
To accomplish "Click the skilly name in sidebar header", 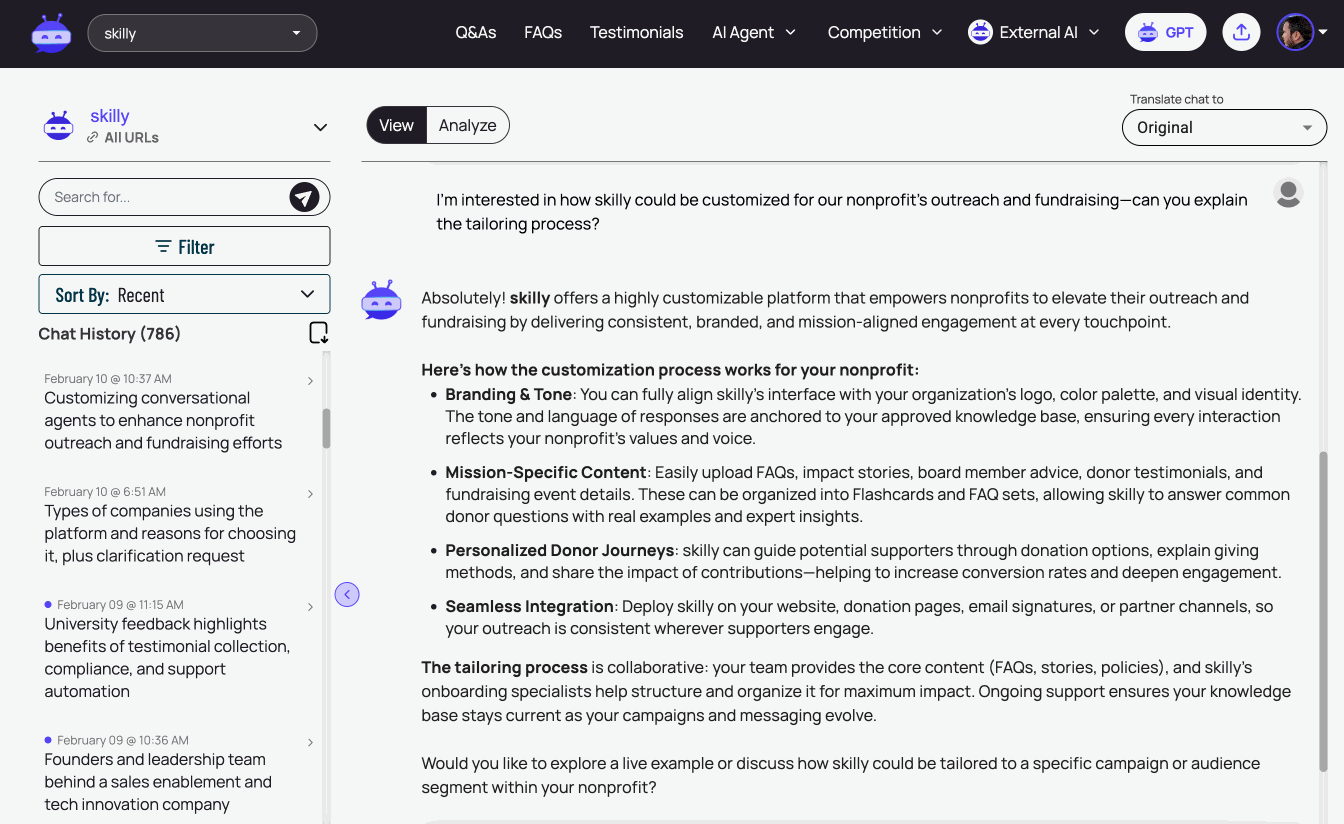I will (x=110, y=116).
